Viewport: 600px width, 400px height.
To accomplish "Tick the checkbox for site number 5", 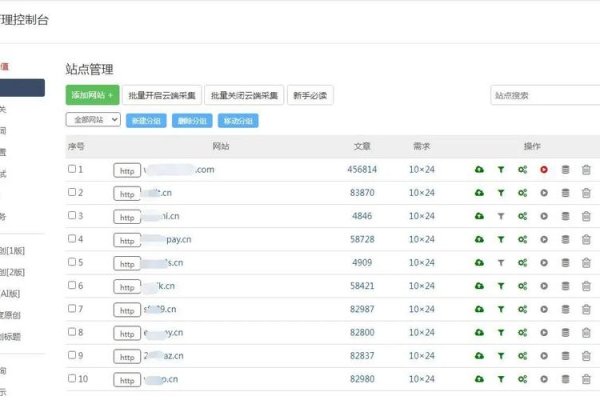I will pos(72,262).
